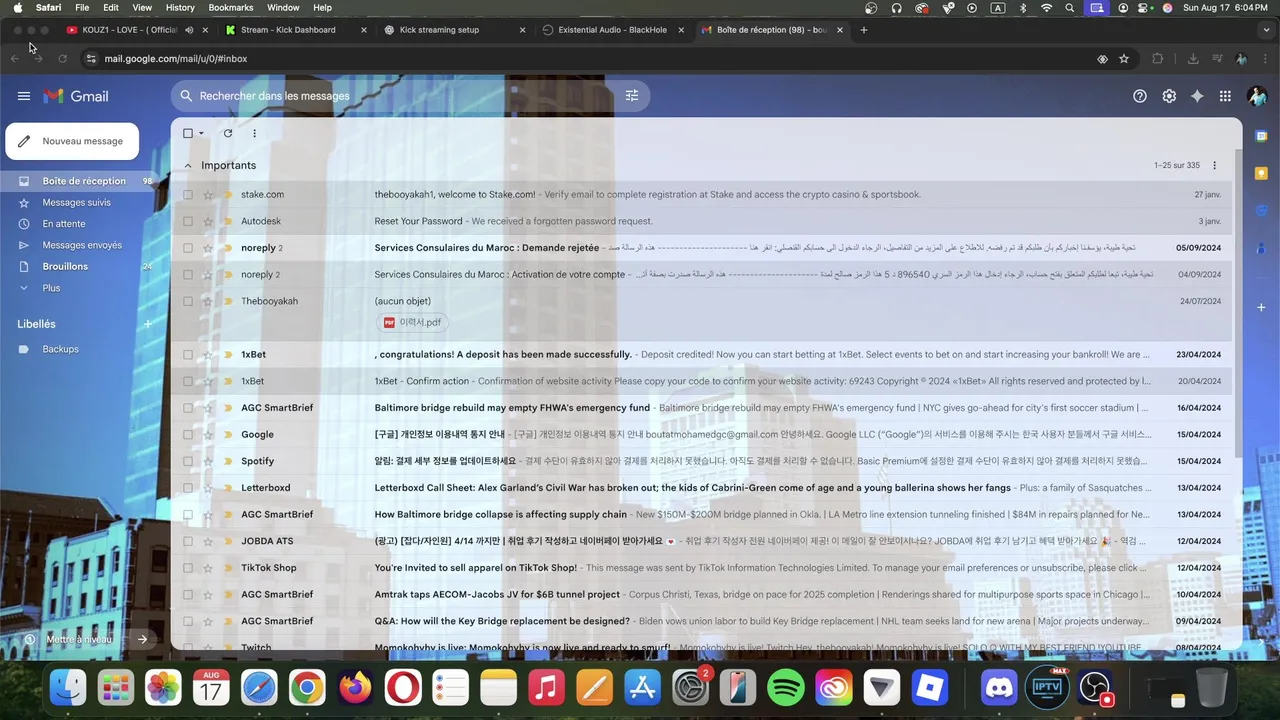Get add-ons plus icon in side panel
Screen dimensions: 1280x720
tap(1262, 308)
